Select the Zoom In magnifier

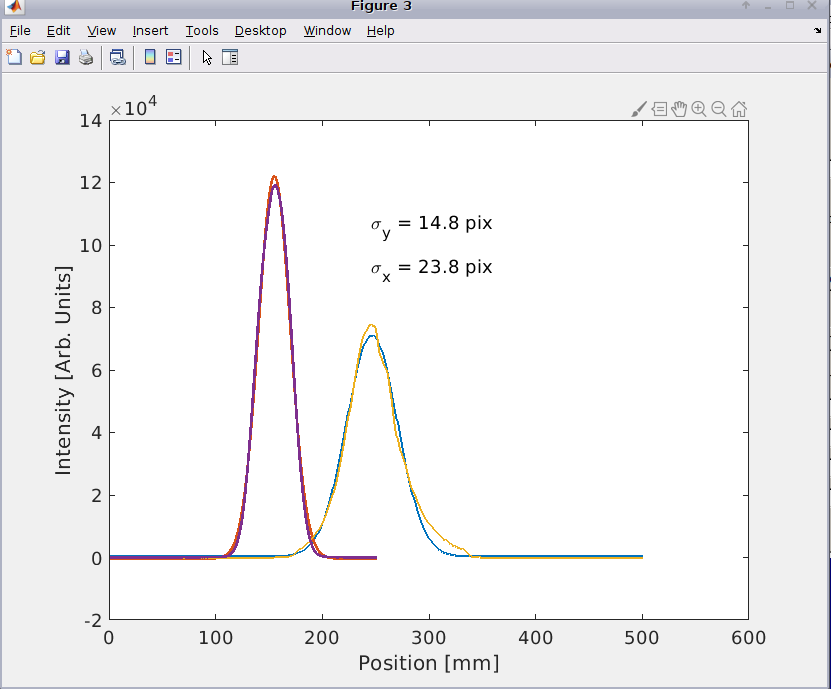tap(699, 109)
